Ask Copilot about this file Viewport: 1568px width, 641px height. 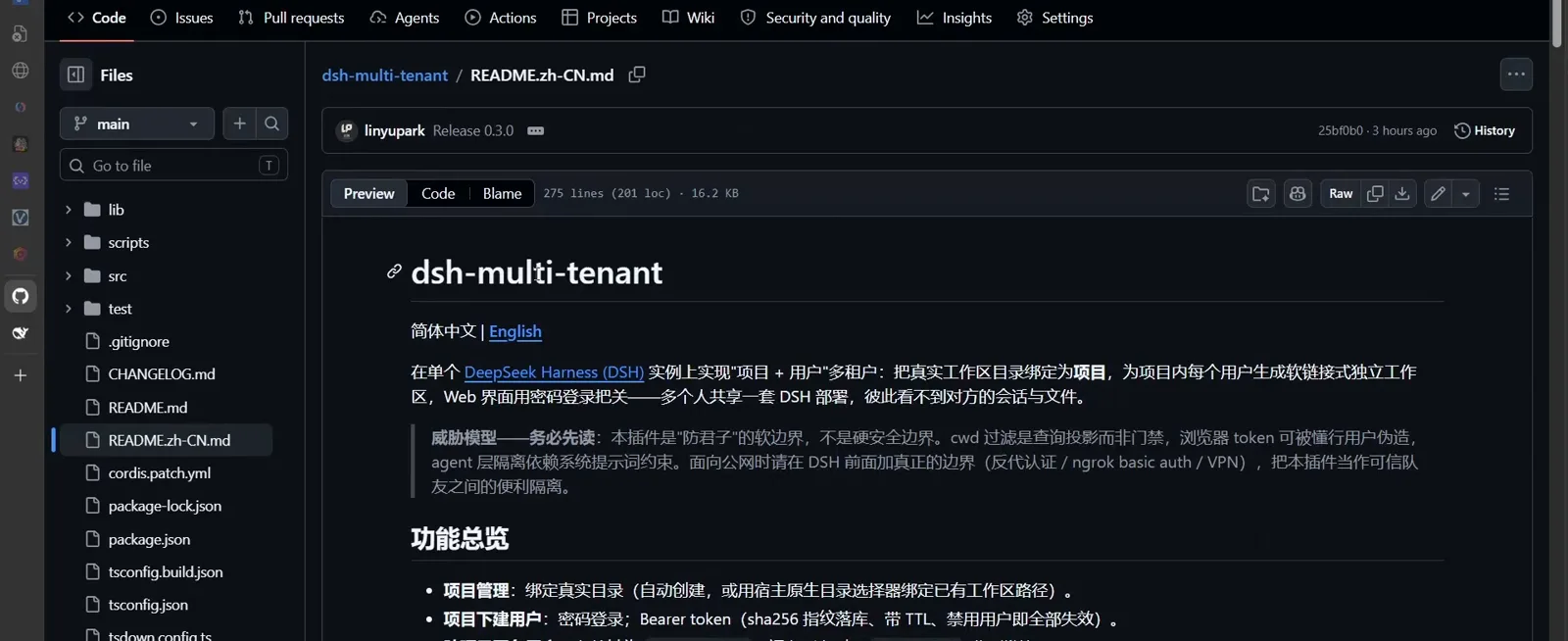coord(1298,194)
